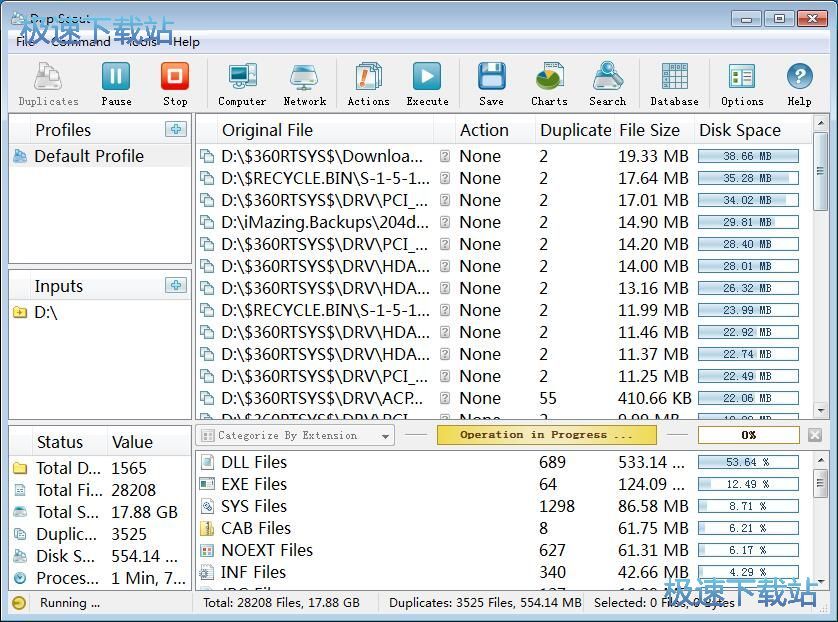Select the D:\ input entry
This screenshot has height=622, width=838.
46,312
